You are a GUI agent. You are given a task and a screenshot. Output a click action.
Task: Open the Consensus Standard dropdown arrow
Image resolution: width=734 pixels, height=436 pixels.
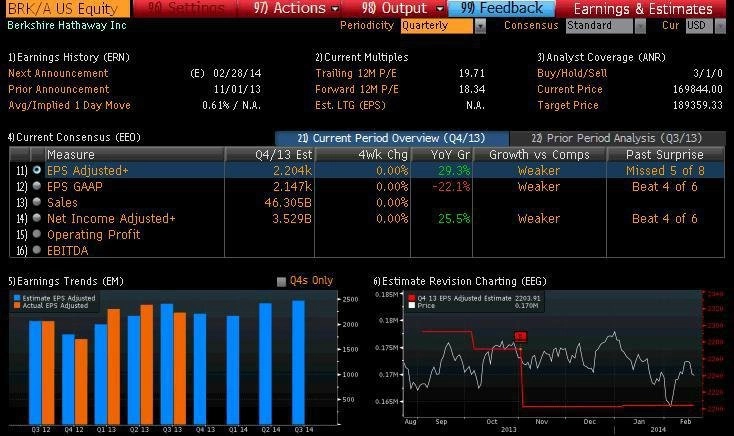[640, 26]
